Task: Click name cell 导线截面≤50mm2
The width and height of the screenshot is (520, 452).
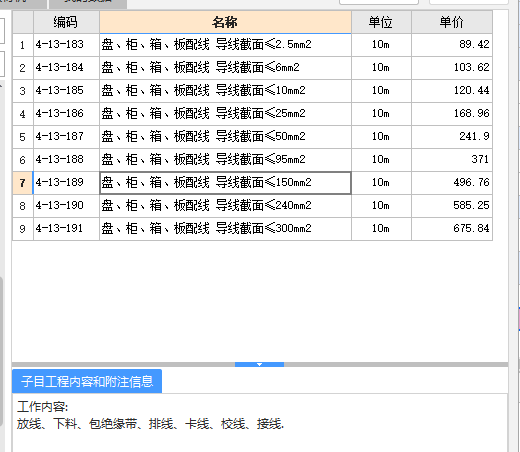Action: pyautogui.click(x=225, y=137)
